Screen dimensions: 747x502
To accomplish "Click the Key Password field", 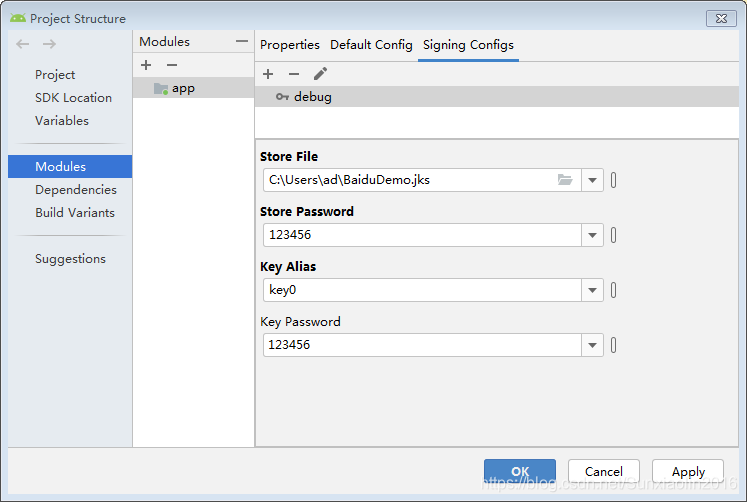I will pyautogui.click(x=422, y=345).
